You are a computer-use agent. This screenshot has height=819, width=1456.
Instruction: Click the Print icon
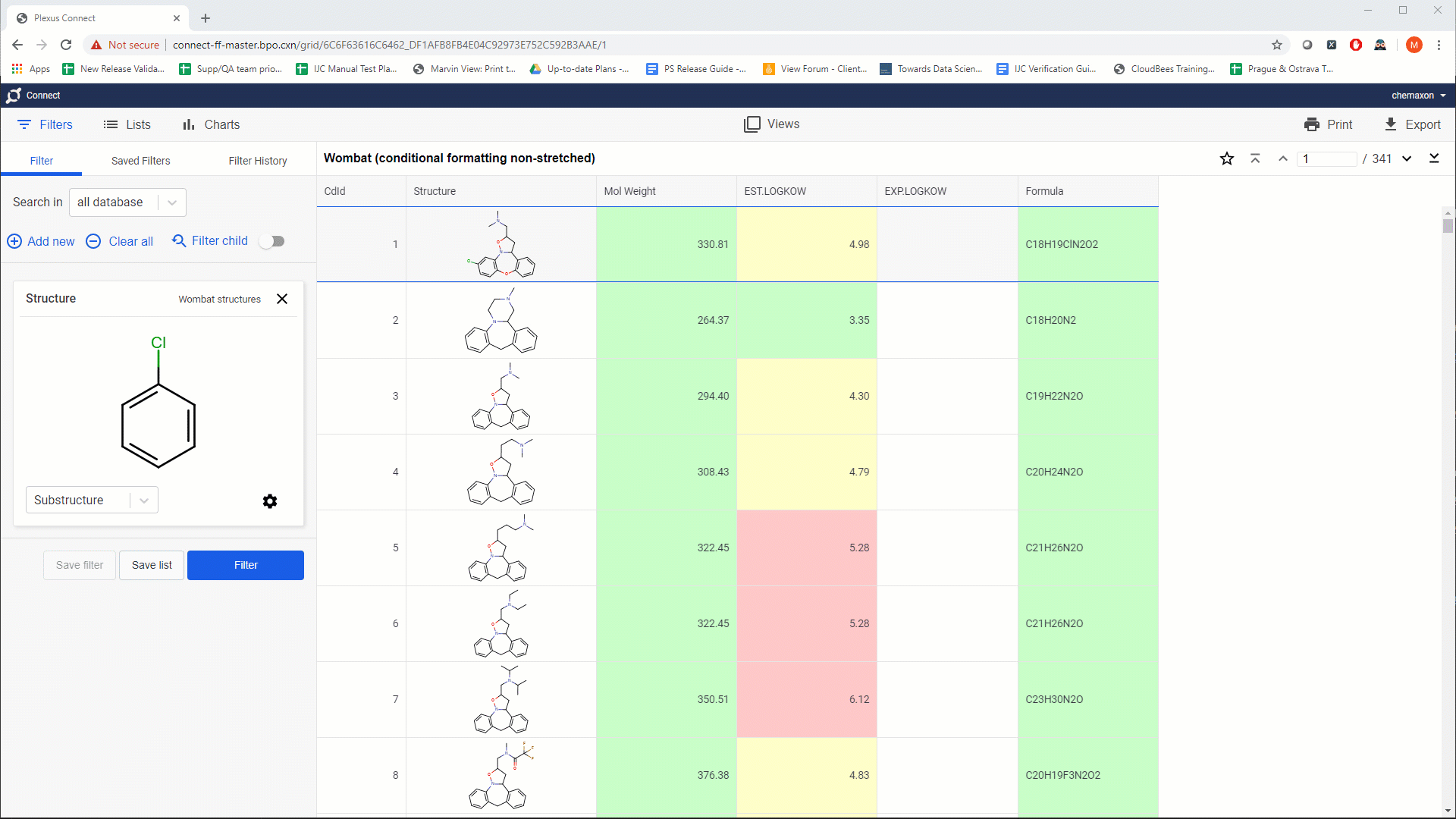(x=1312, y=124)
